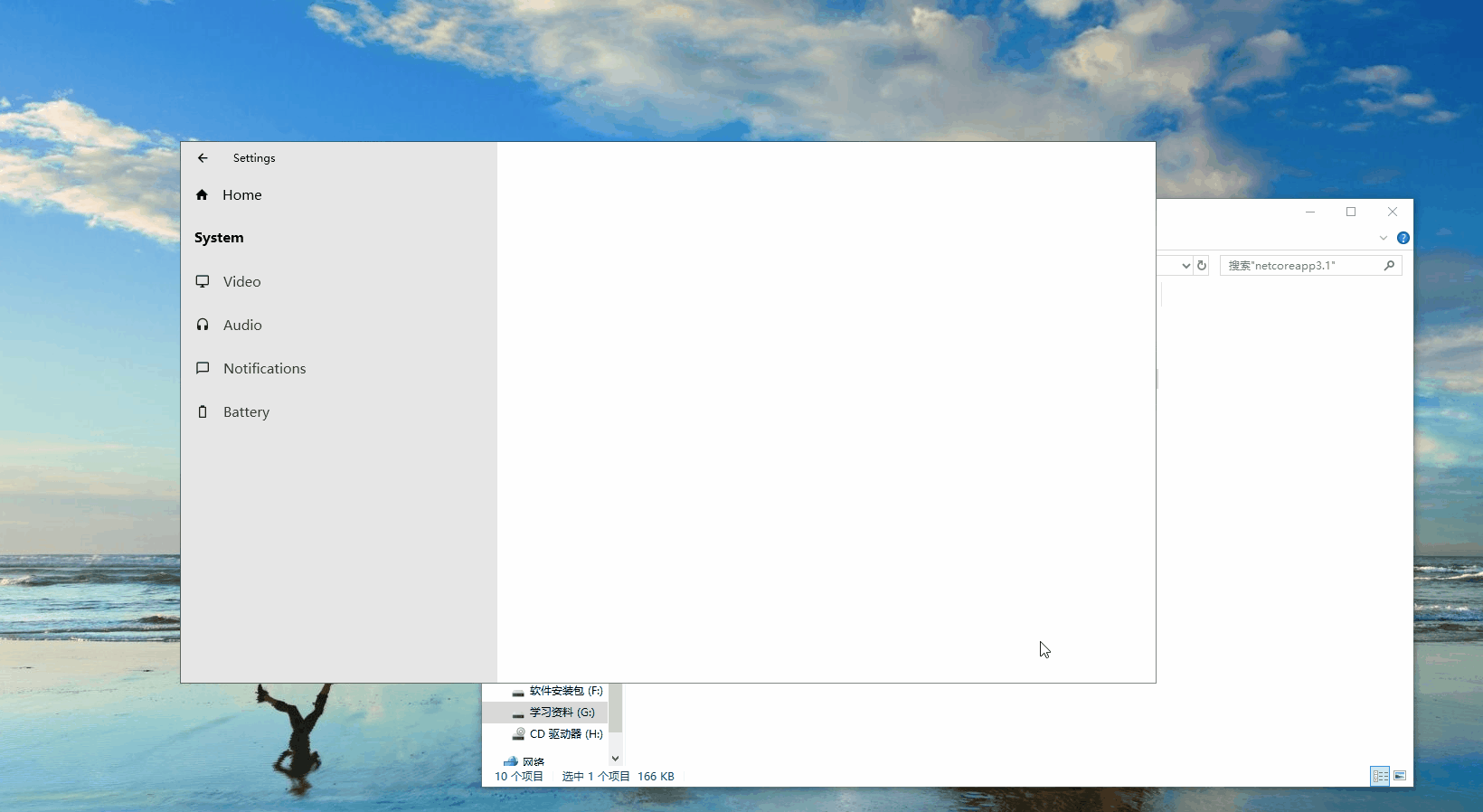Select 网络 in the File Explorer tree

(524, 761)
